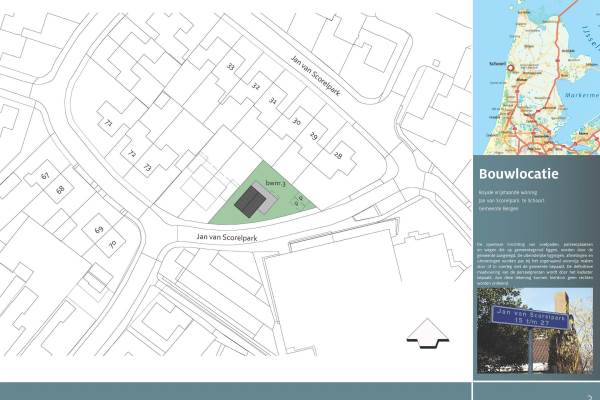Click the Bouwlocatie heading

click(518, 175)
